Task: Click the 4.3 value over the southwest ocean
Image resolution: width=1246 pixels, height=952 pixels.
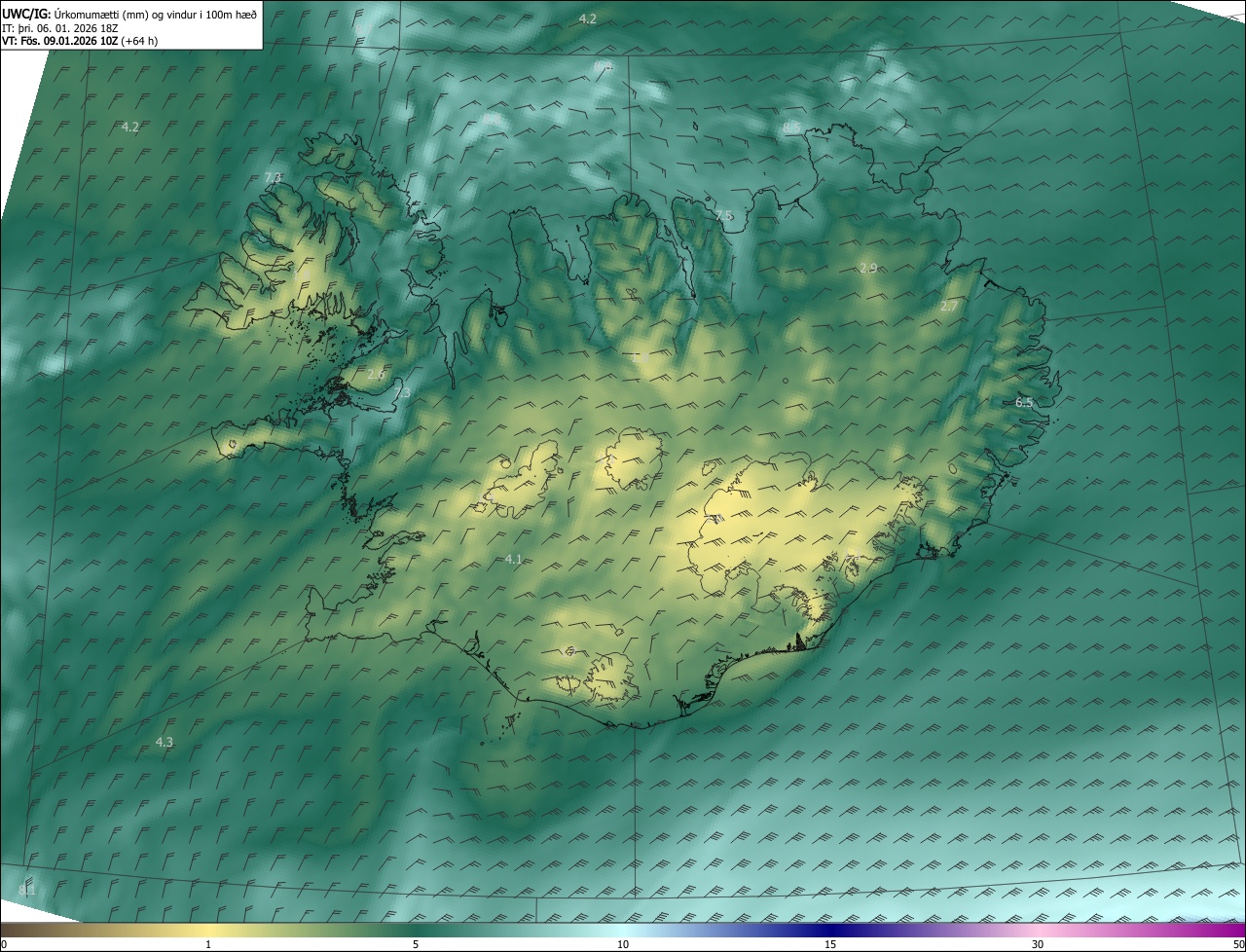Action: (165, 743)
